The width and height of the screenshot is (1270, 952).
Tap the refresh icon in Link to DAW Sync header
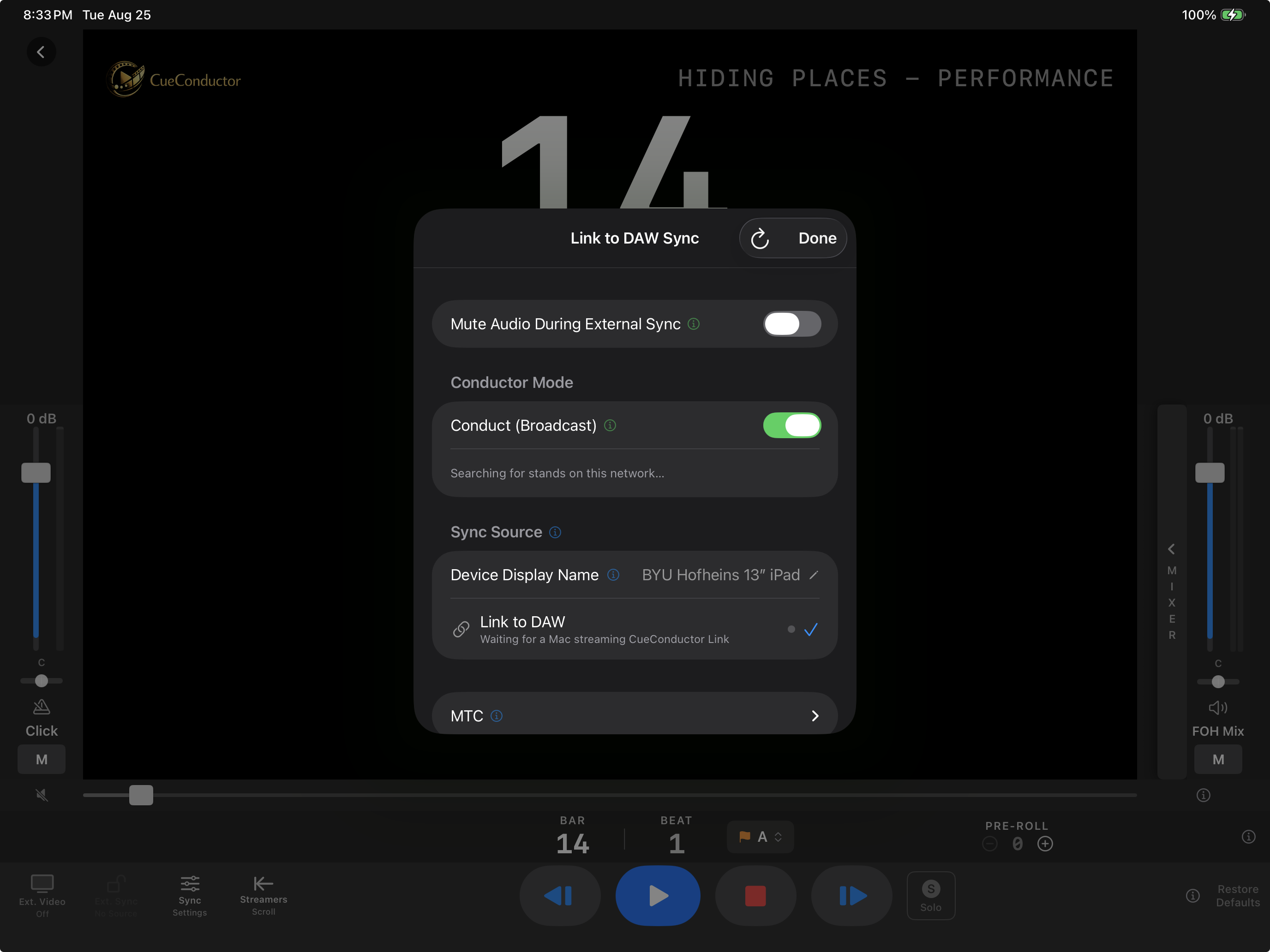(x=760, y=239)
